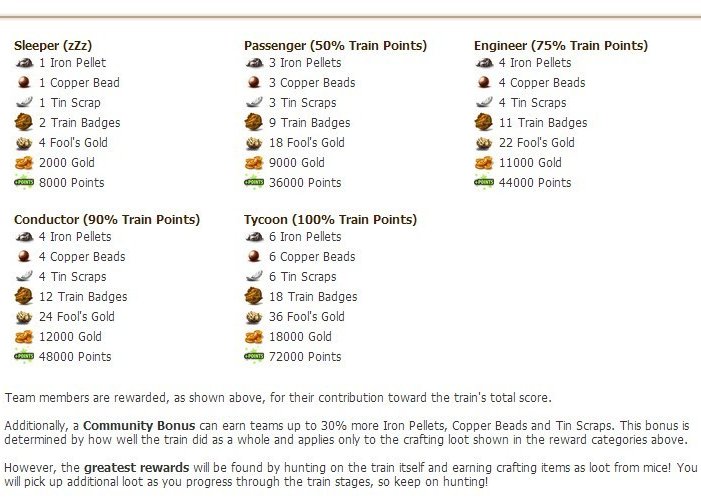
Task: Select the Conductor (90% Train Points) heading
Action: 107,220
